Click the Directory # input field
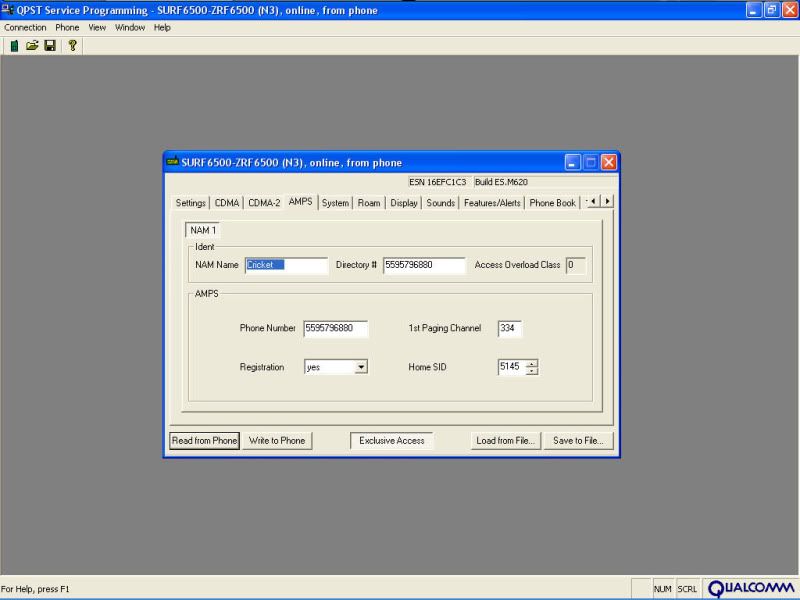This screenshot has height=600, width=800. coord(424,265)
